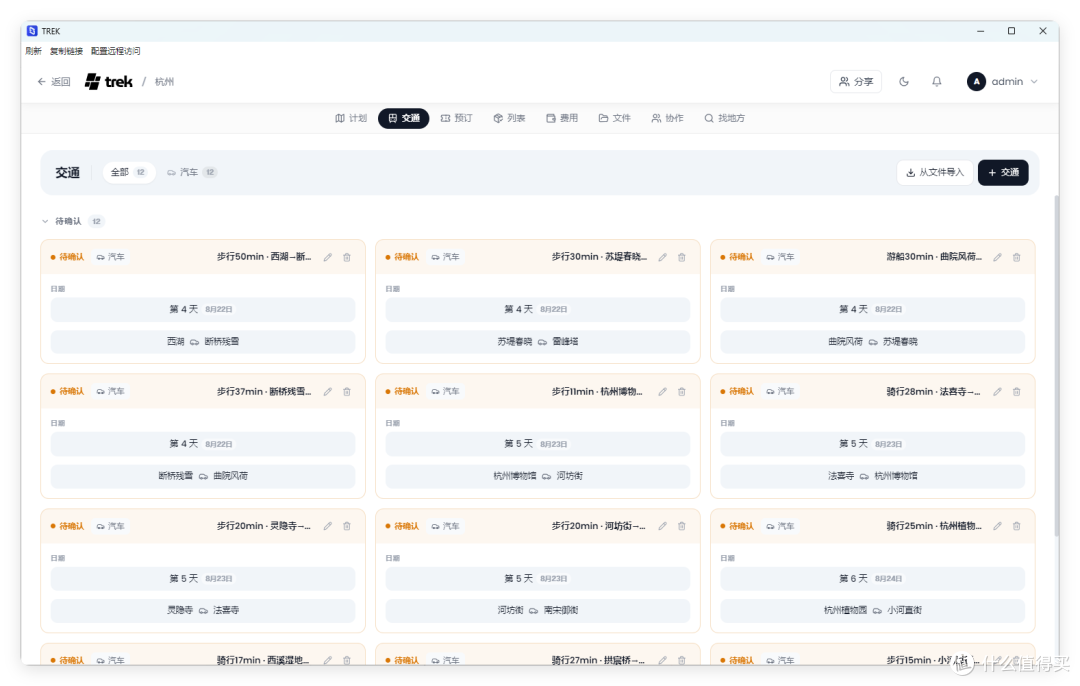The image size is (1080, 686).
Task: Delete the 步行30min 苏堤春晓 card
Action: [682, 257]
